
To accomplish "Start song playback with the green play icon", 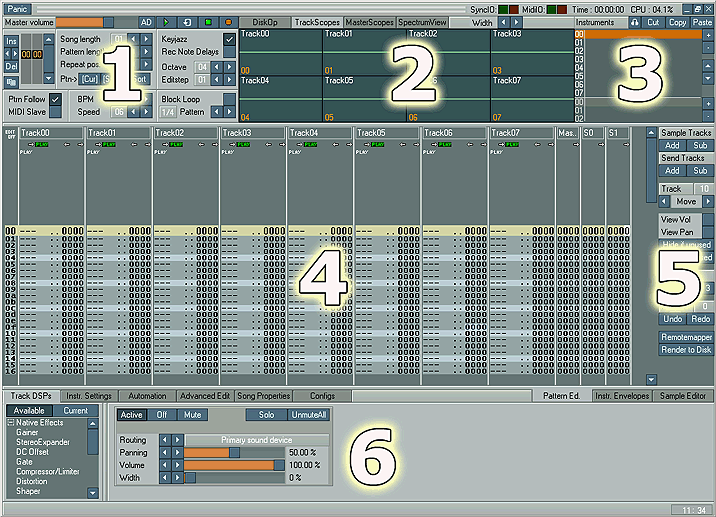I will pos(166,22).
